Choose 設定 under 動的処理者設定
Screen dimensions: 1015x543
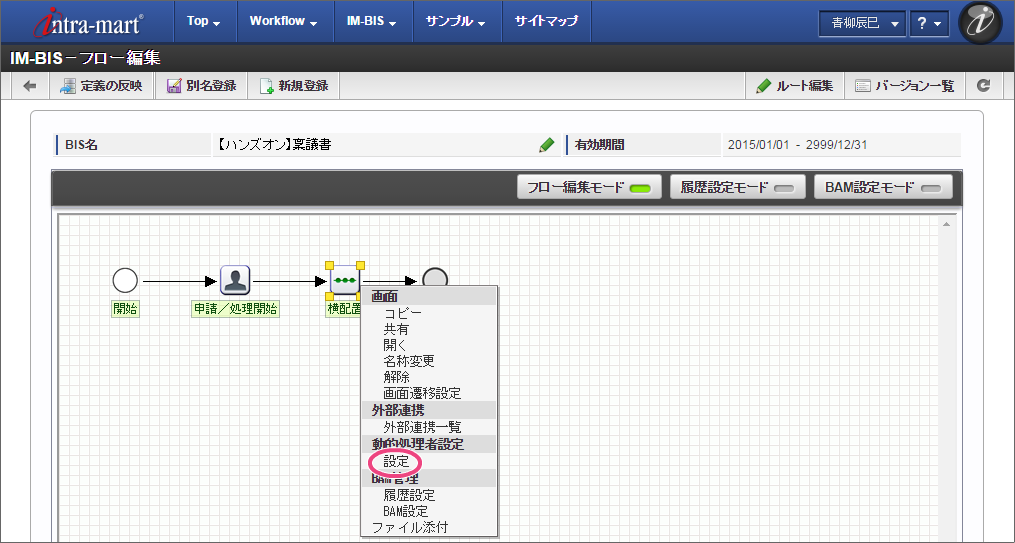[396, 461]
